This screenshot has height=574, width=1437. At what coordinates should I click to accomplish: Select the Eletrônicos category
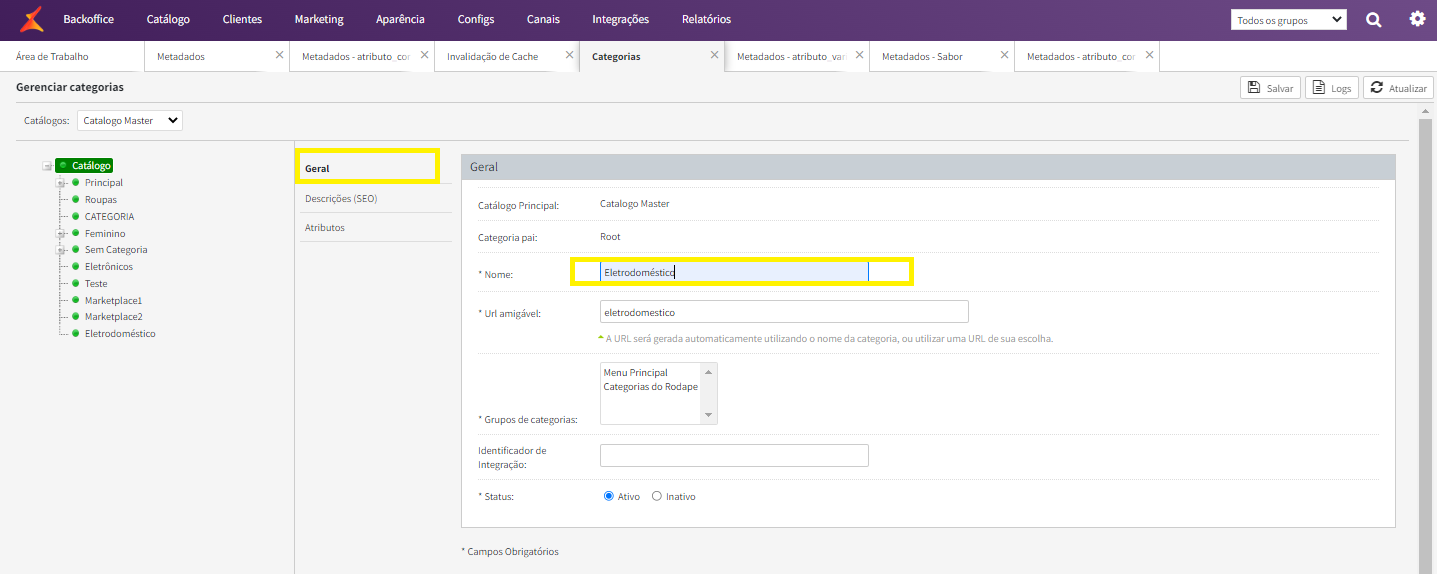[109, 266]
